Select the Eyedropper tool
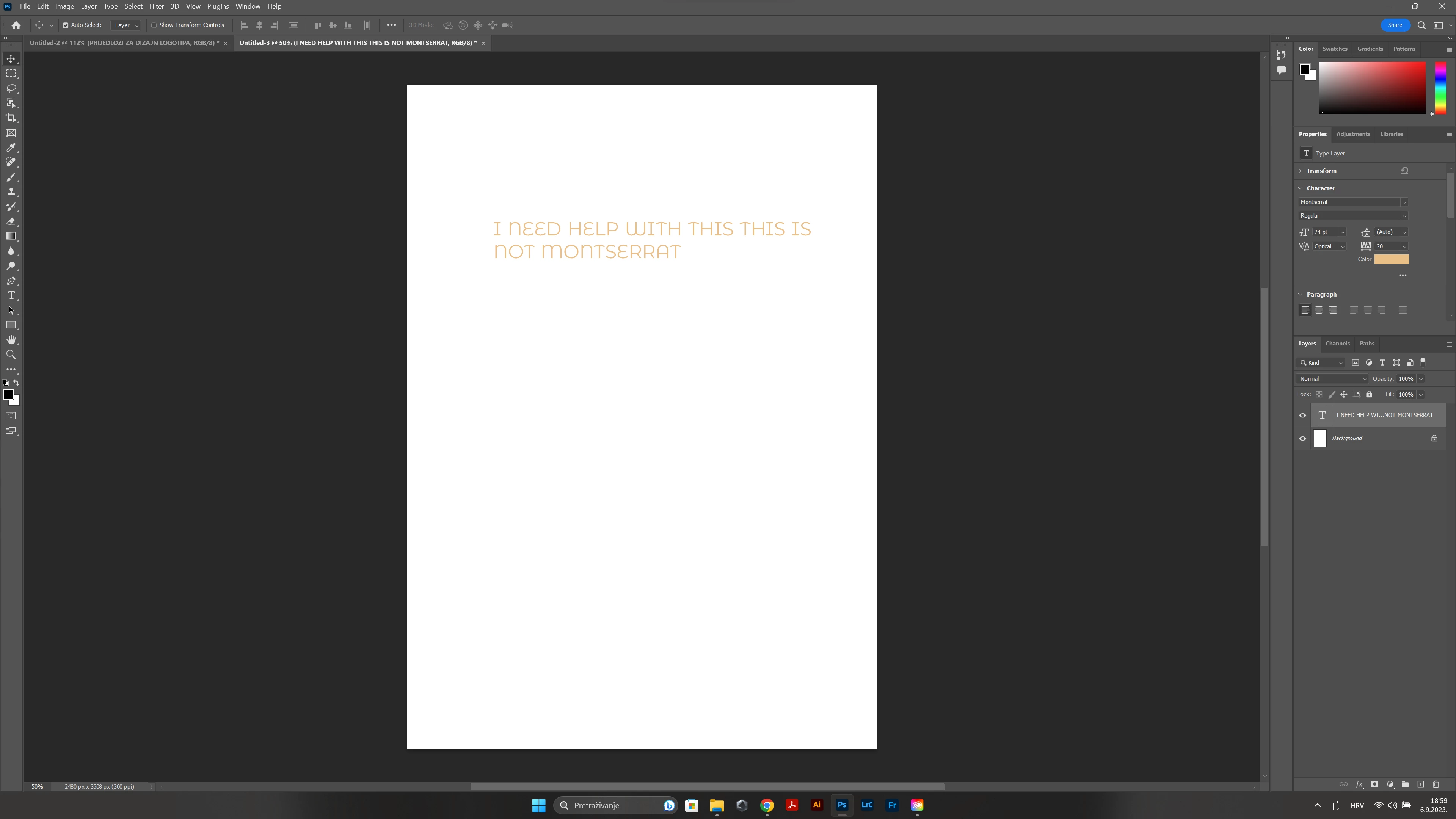This screenshot has width=1456, height=819. point(11,147)
